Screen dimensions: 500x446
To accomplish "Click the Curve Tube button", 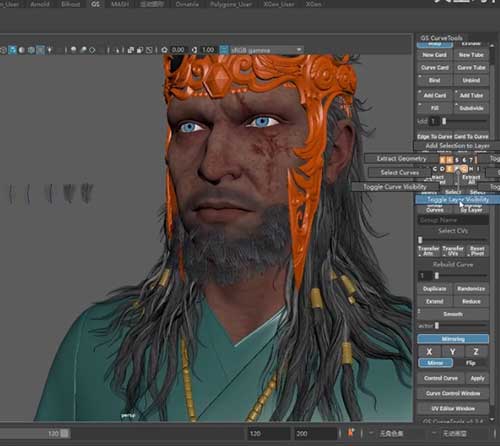I will click(471, 68).
